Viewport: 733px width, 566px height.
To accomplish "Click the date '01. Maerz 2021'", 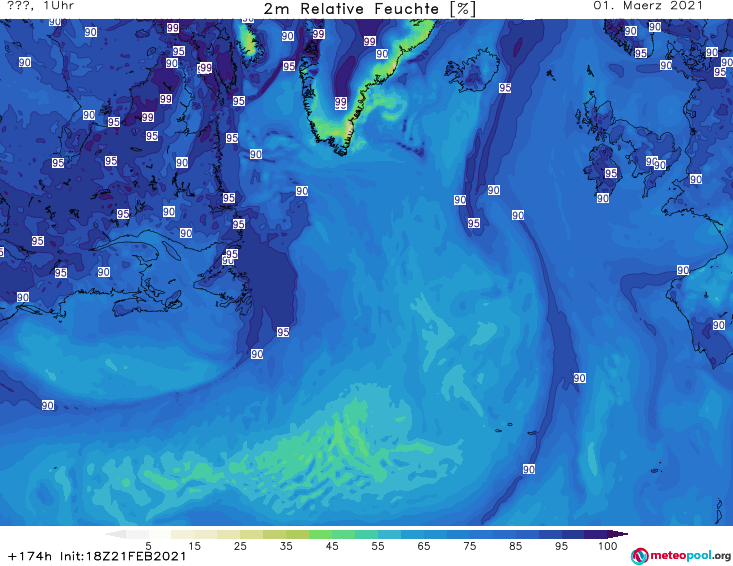I will 648,6.
